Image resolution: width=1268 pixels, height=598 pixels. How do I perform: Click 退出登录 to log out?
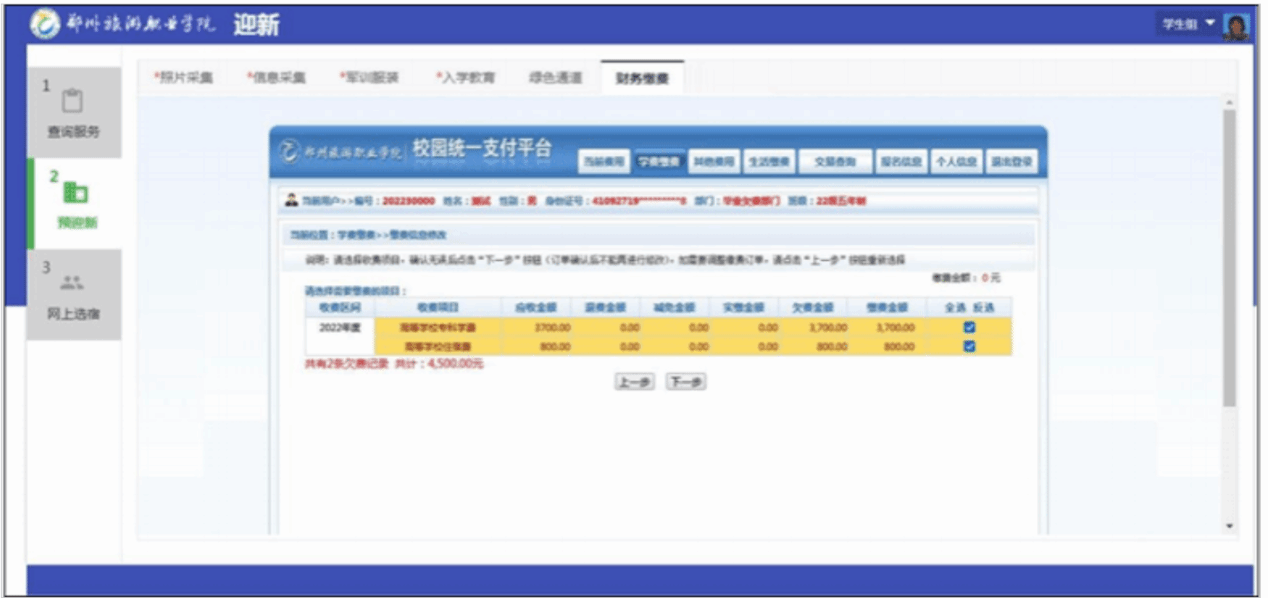click(x=1011, y=162)
